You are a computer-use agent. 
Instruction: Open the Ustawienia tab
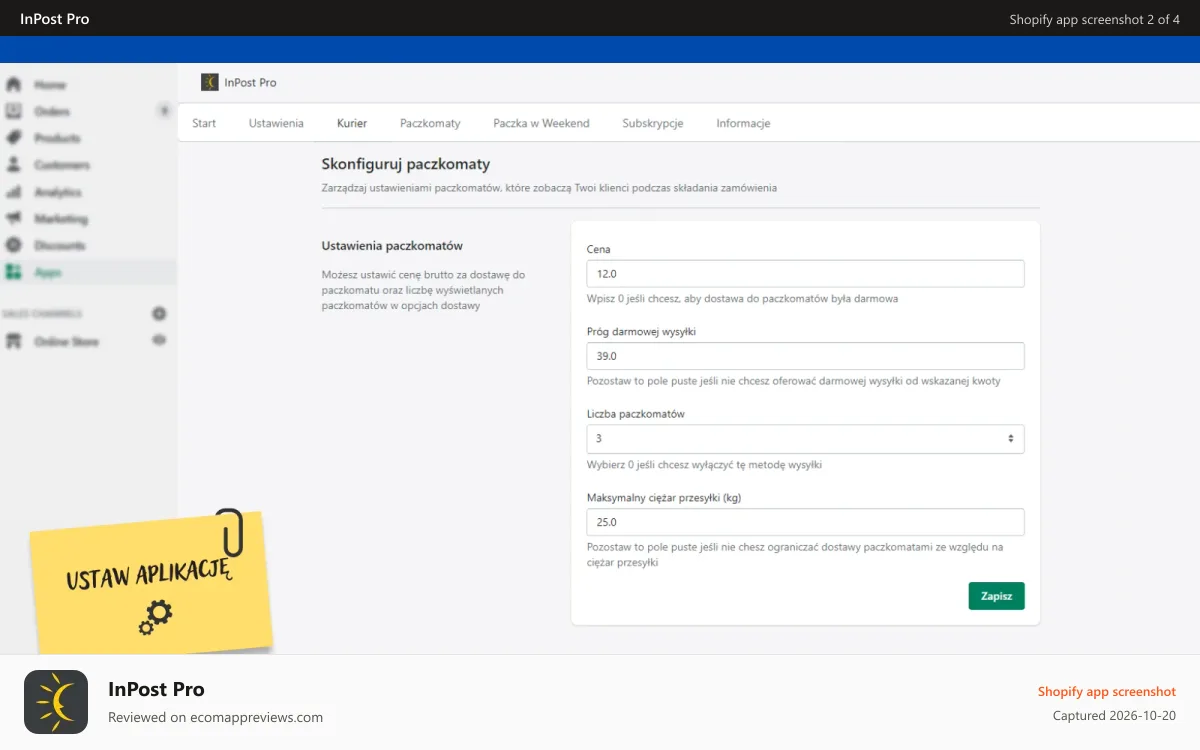(x=276, y=123)
